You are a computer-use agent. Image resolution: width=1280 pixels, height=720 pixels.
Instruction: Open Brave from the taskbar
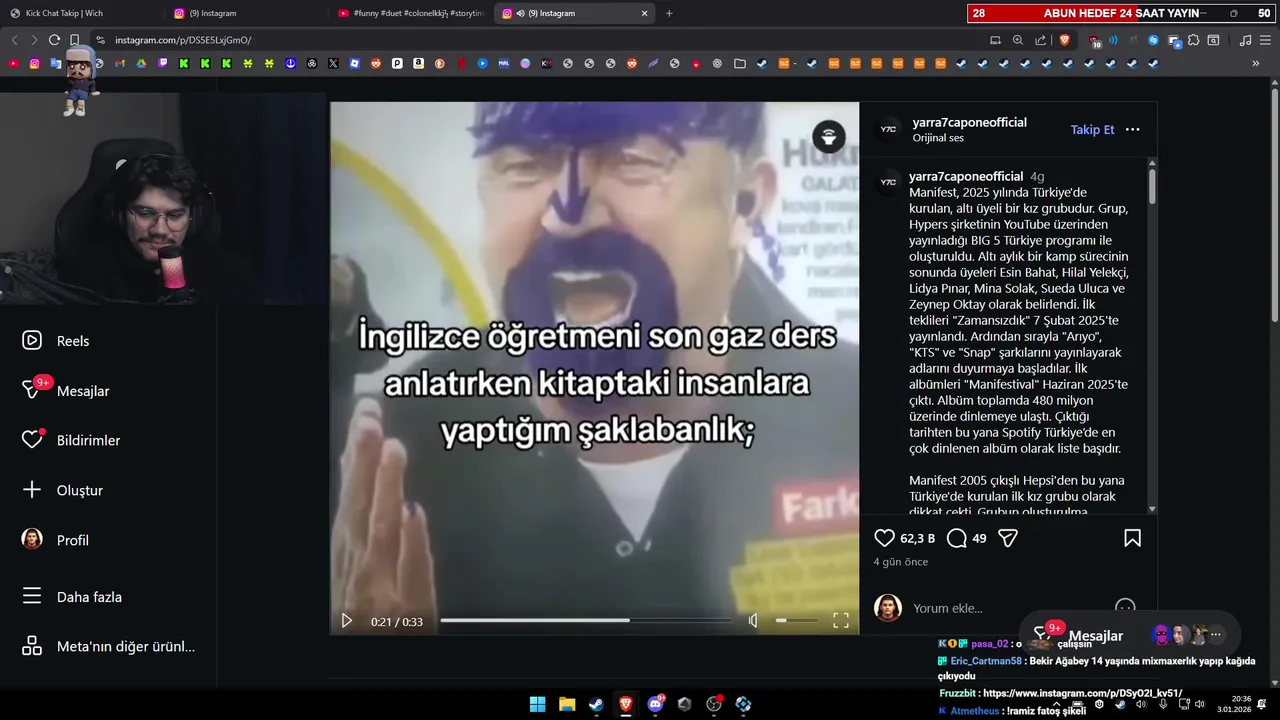626,704
